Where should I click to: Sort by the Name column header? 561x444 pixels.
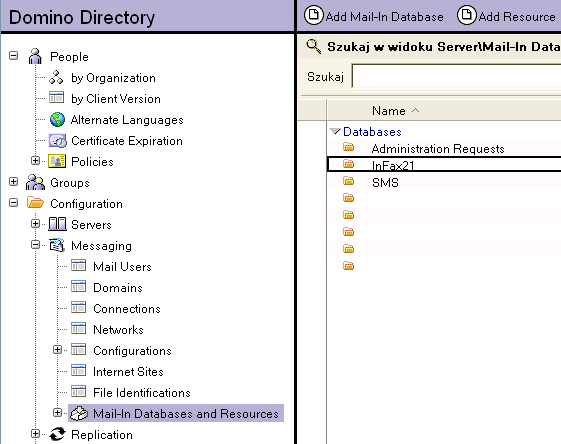point(395,111)
